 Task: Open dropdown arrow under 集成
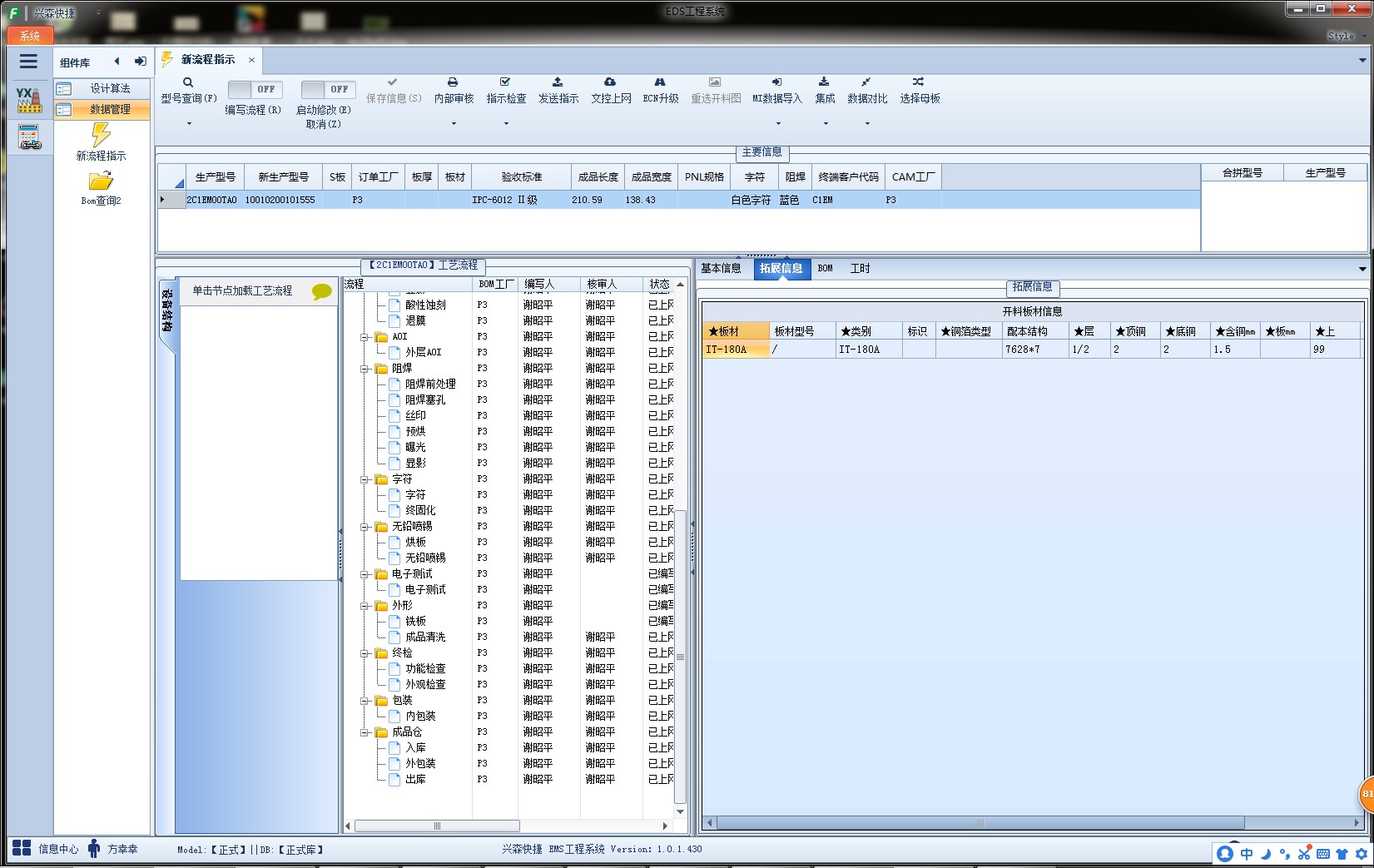(826, 124)
